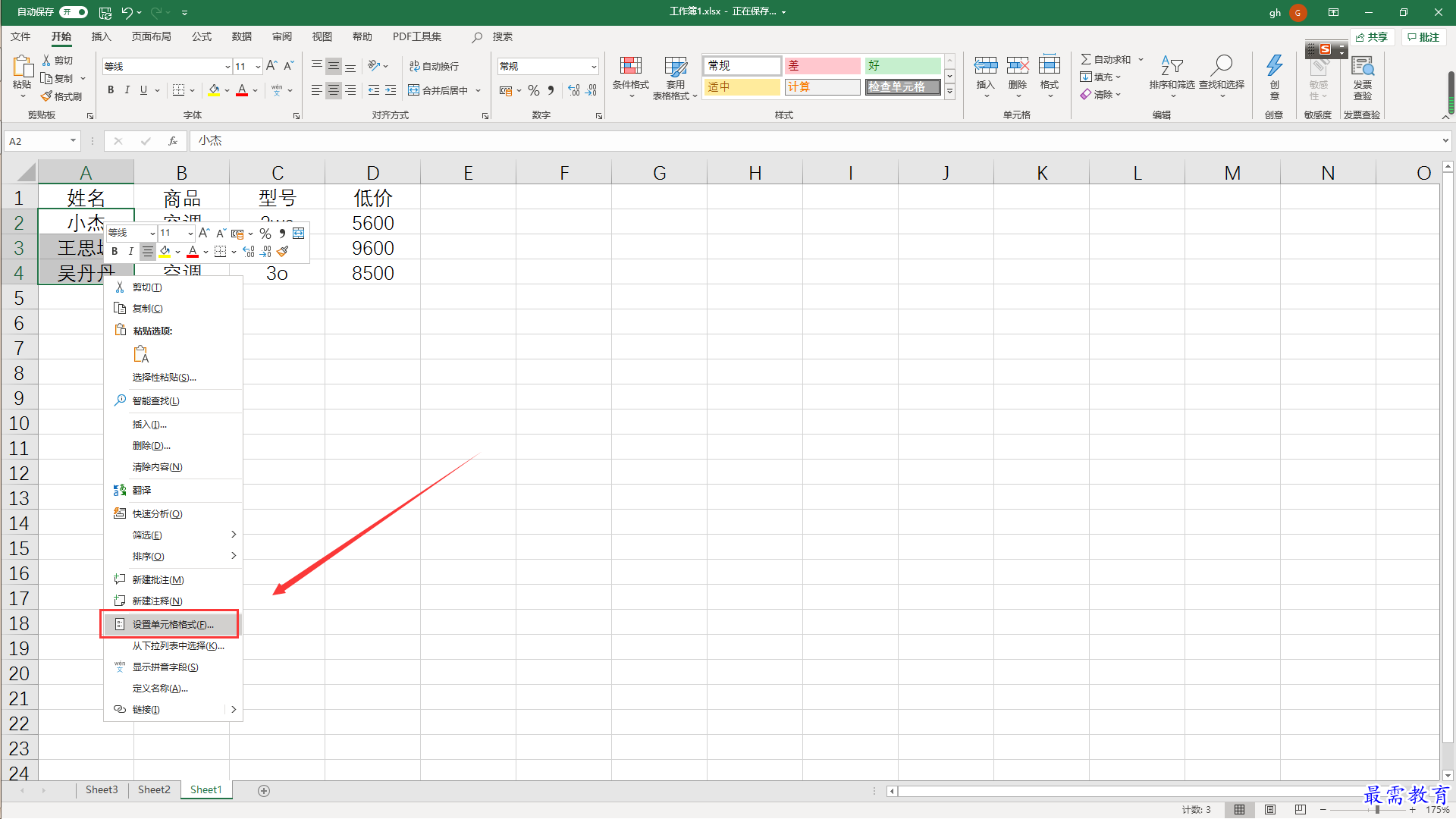This screenshot has height=819, width=1456.
Task: Click the 批注 (Comments) button
Action: coord(1423,37)
